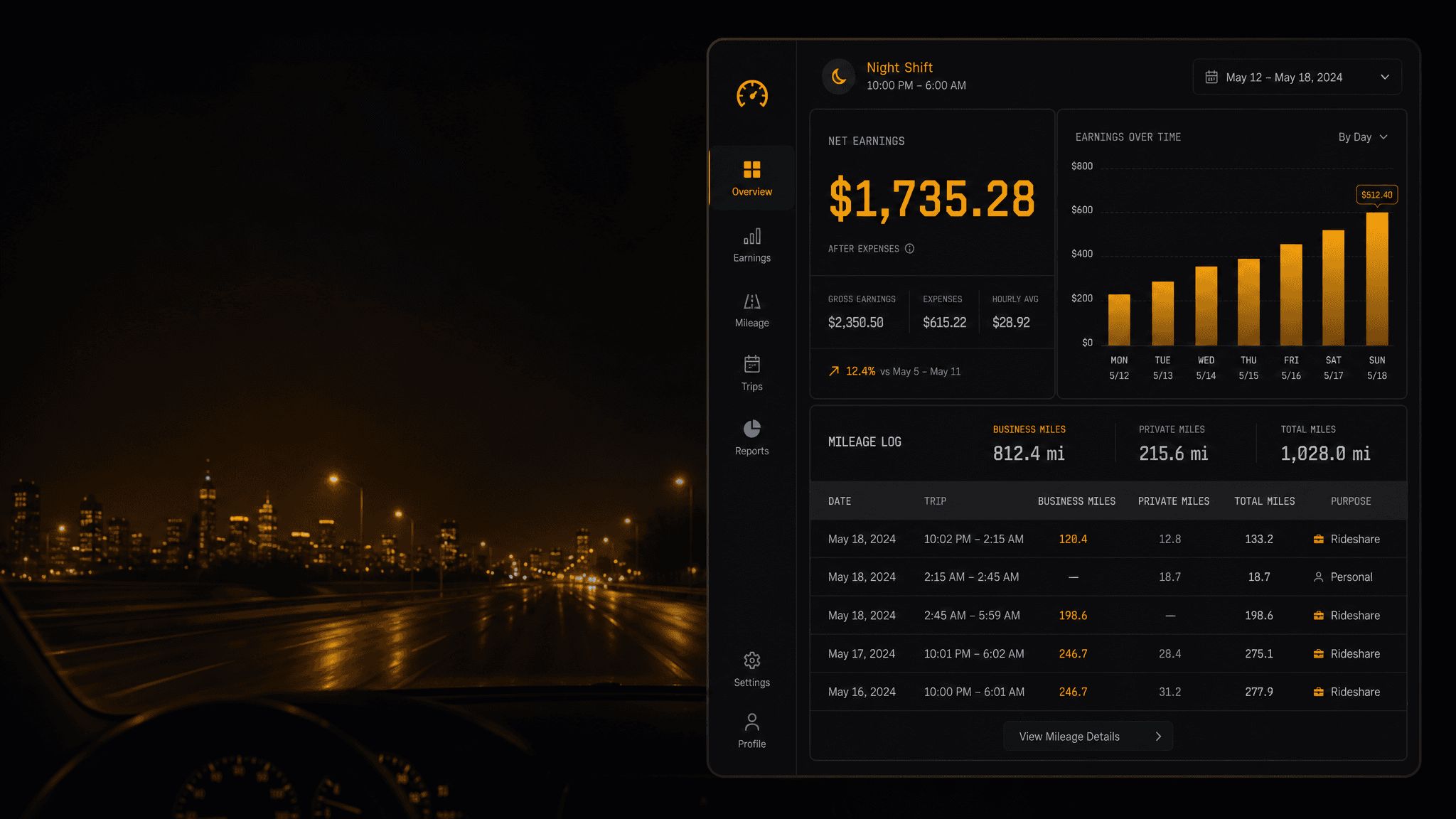This screenshot has width=1456, height=819.
Task: Open the Earnings section in sidebar
Action: [x=751, y=245]
